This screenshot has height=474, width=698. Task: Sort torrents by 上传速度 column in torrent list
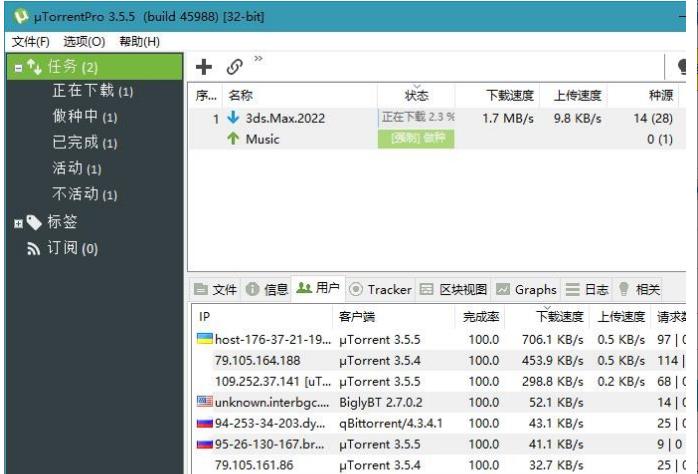point(574,95)
